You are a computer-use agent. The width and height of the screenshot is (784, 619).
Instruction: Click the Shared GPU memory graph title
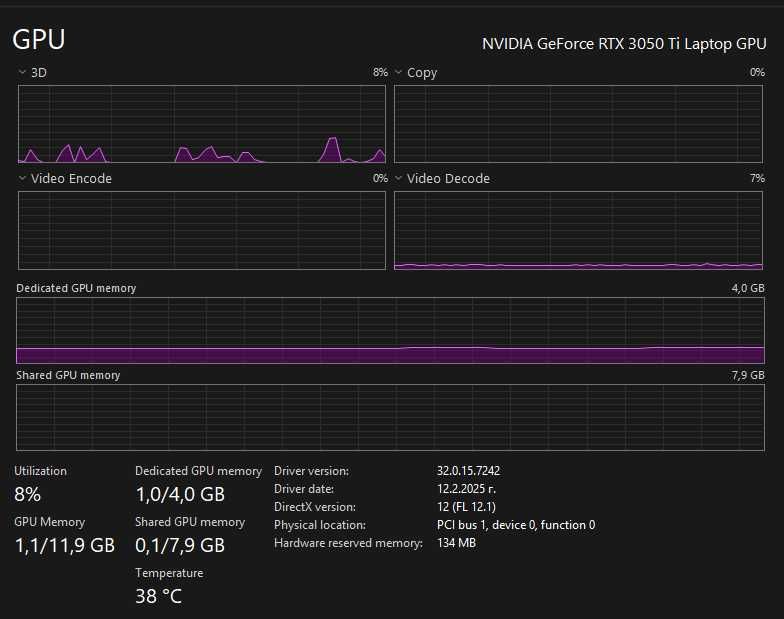tap(68, 376)
